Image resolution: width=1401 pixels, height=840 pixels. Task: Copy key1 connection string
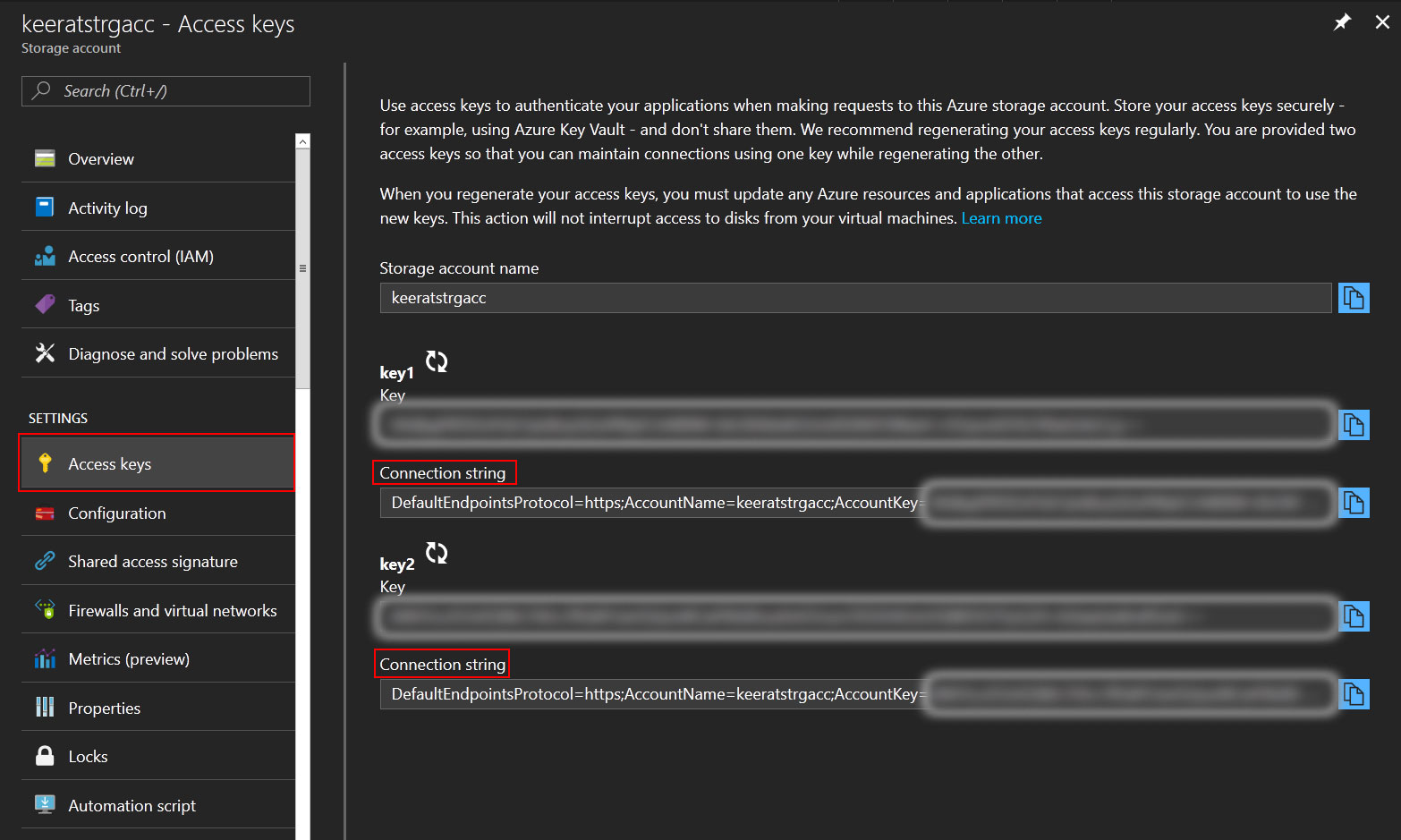pos(1354,503)
